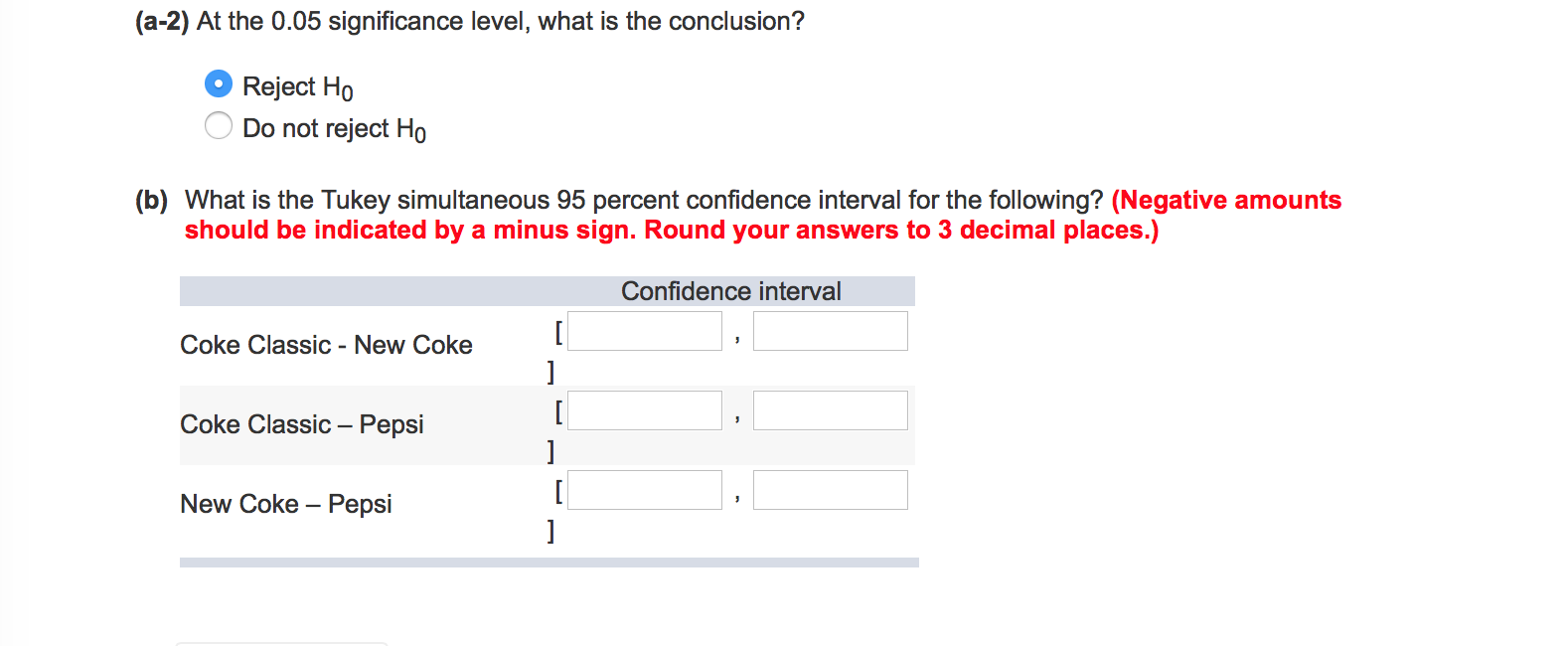Image resolution: width=1568 pixels, height=646 pixels.
Task: Click the "Reject H0" label text
Action: (x=297, y=87)
